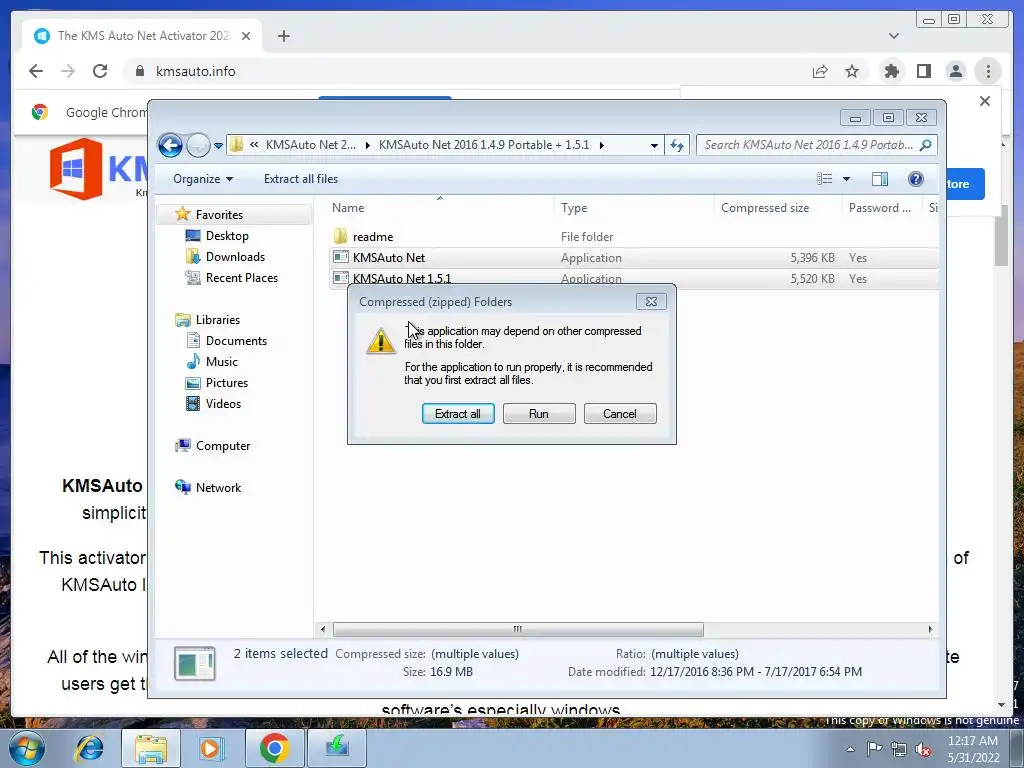Image resolution: width=1024 pixels, height=768 pixels.
Task: Click the share page icon in Chrome
Action: (x=820, y=71)
